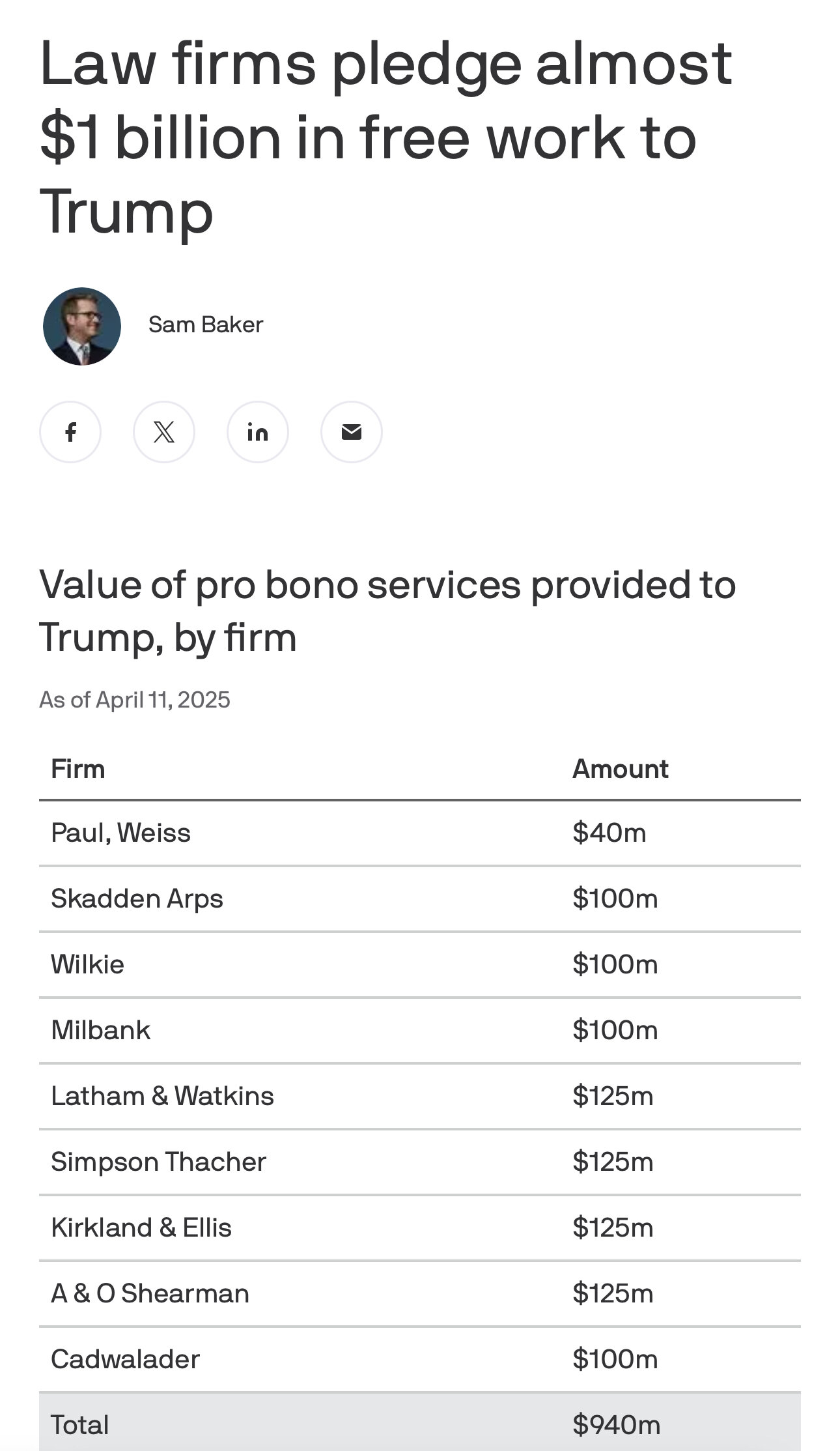Screen dimensions: 840x1451
Task: Click the Milbank firm entry
Action: click(x=101, y=1030)
